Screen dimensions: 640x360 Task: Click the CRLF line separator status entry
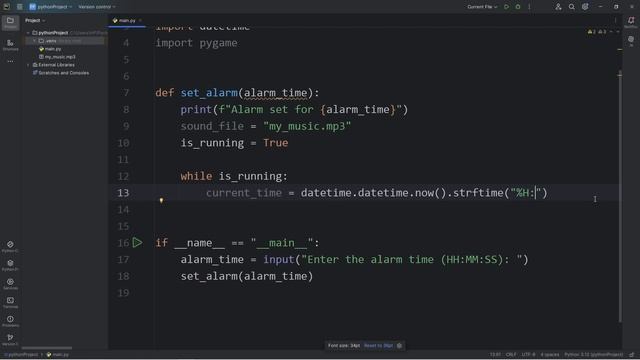511,355
